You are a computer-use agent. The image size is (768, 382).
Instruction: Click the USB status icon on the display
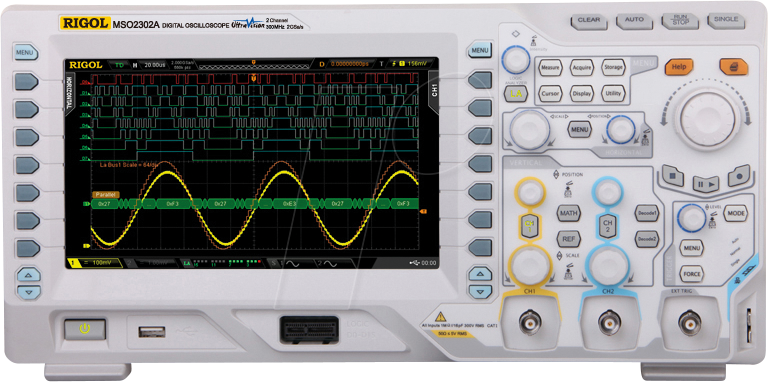(x=415, y=263)
